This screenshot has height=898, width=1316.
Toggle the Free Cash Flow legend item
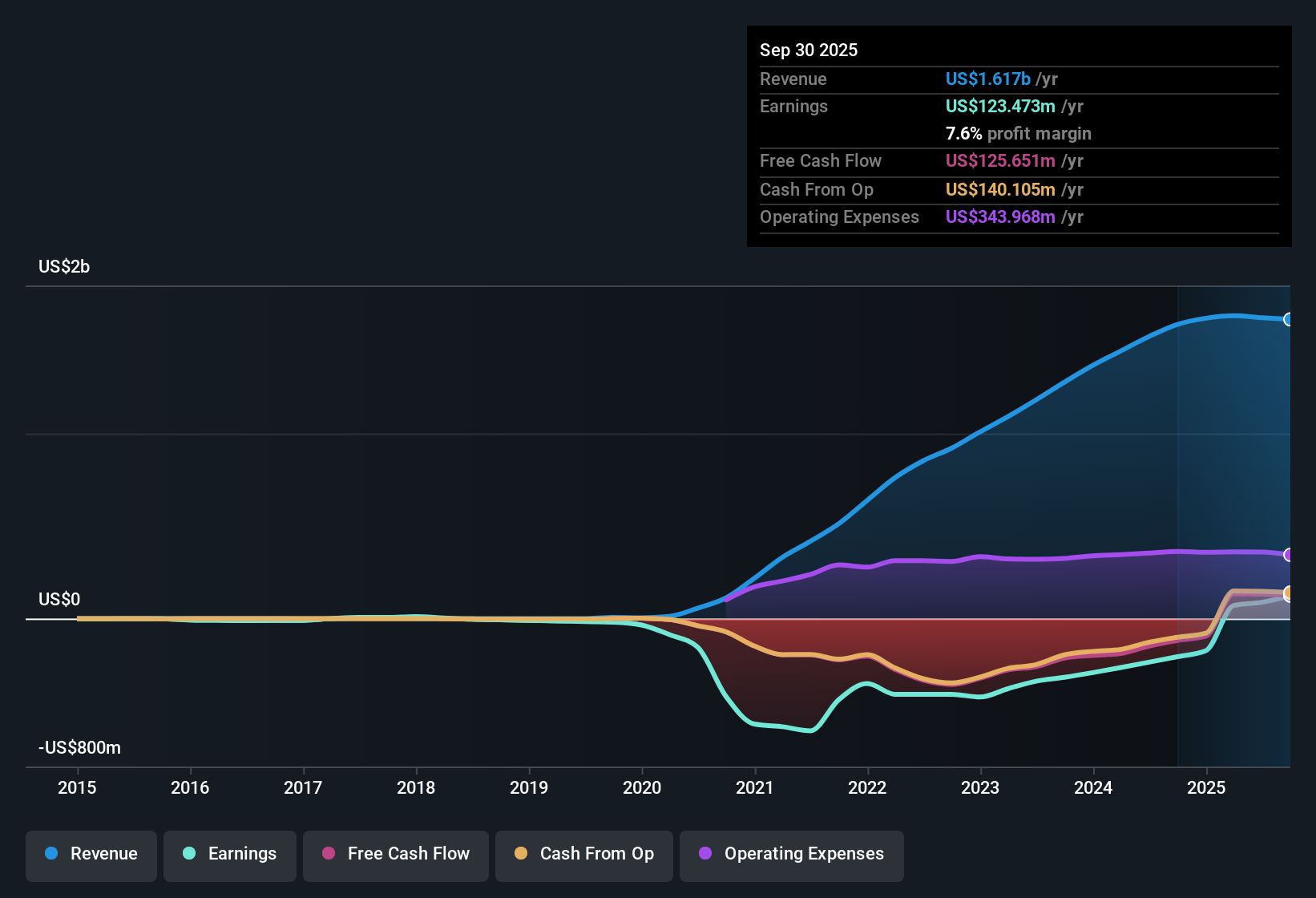(395, 854)
